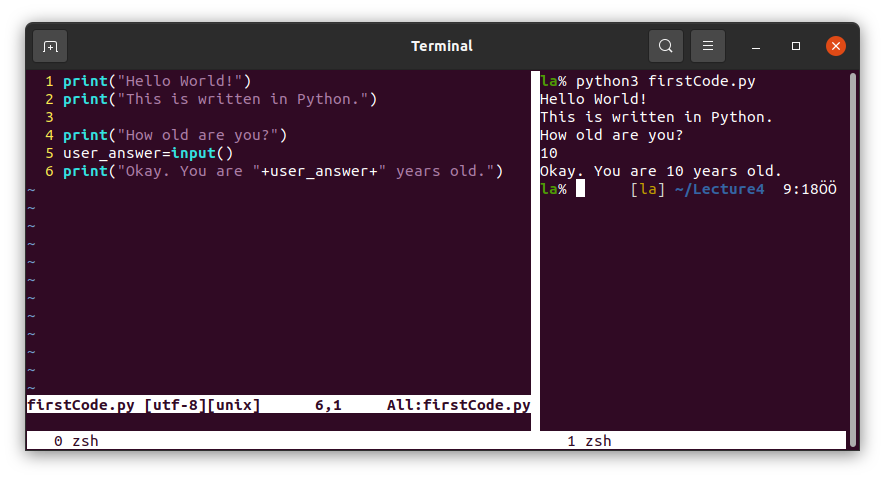Minimize the Terminal window
This screenshot has height=479, width=885.
coord(757,46)
